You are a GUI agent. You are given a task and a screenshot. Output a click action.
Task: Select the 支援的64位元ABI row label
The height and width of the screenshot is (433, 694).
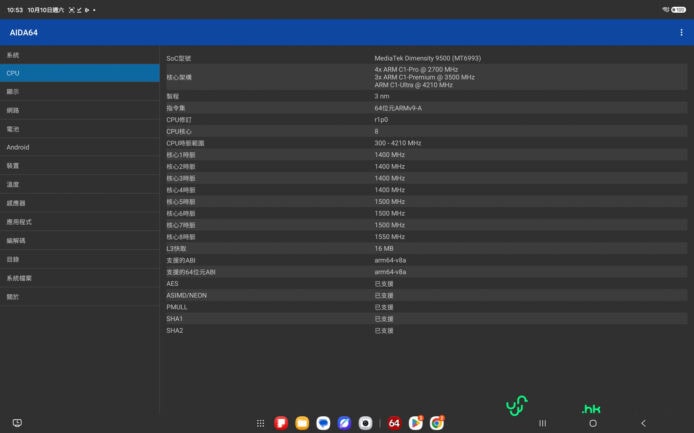(191, 272)
